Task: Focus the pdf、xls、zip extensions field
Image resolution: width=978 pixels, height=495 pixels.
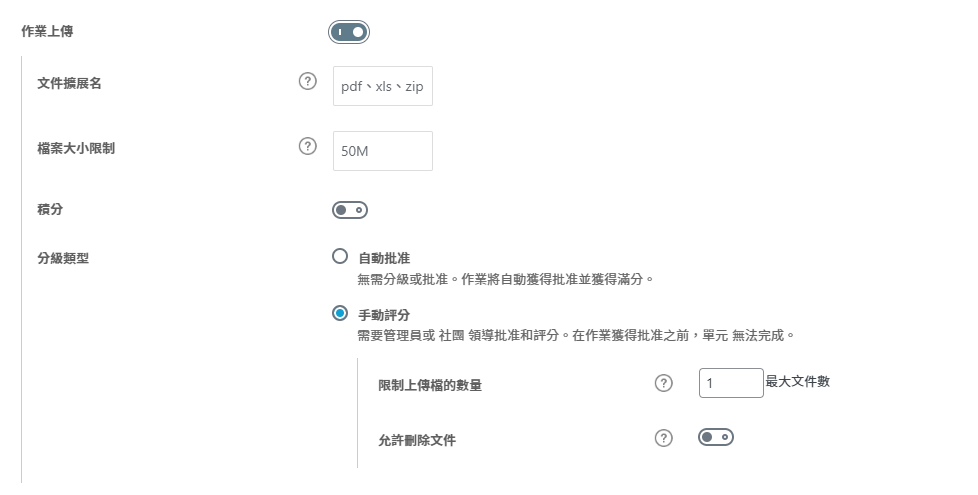Action: pyautogui.click(x=383, y=87)
